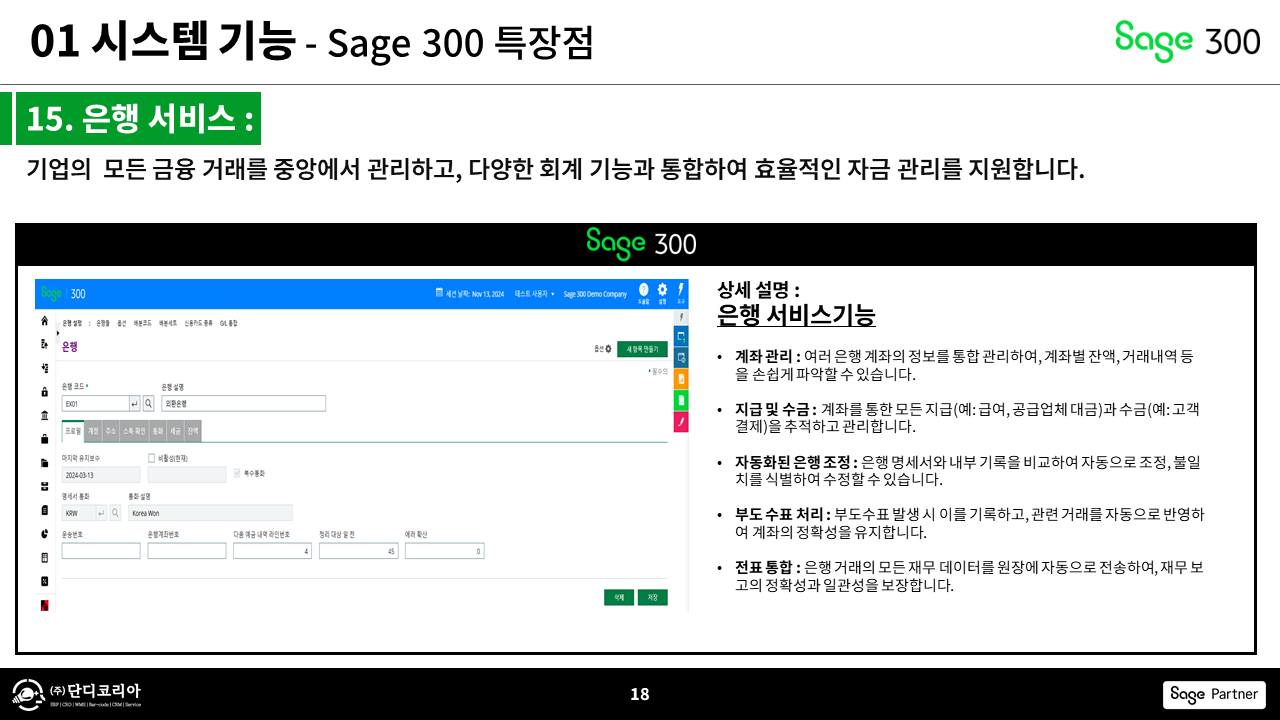
Task: Click the Sage 300 logo in blue header
Action: tap(62, 294)
